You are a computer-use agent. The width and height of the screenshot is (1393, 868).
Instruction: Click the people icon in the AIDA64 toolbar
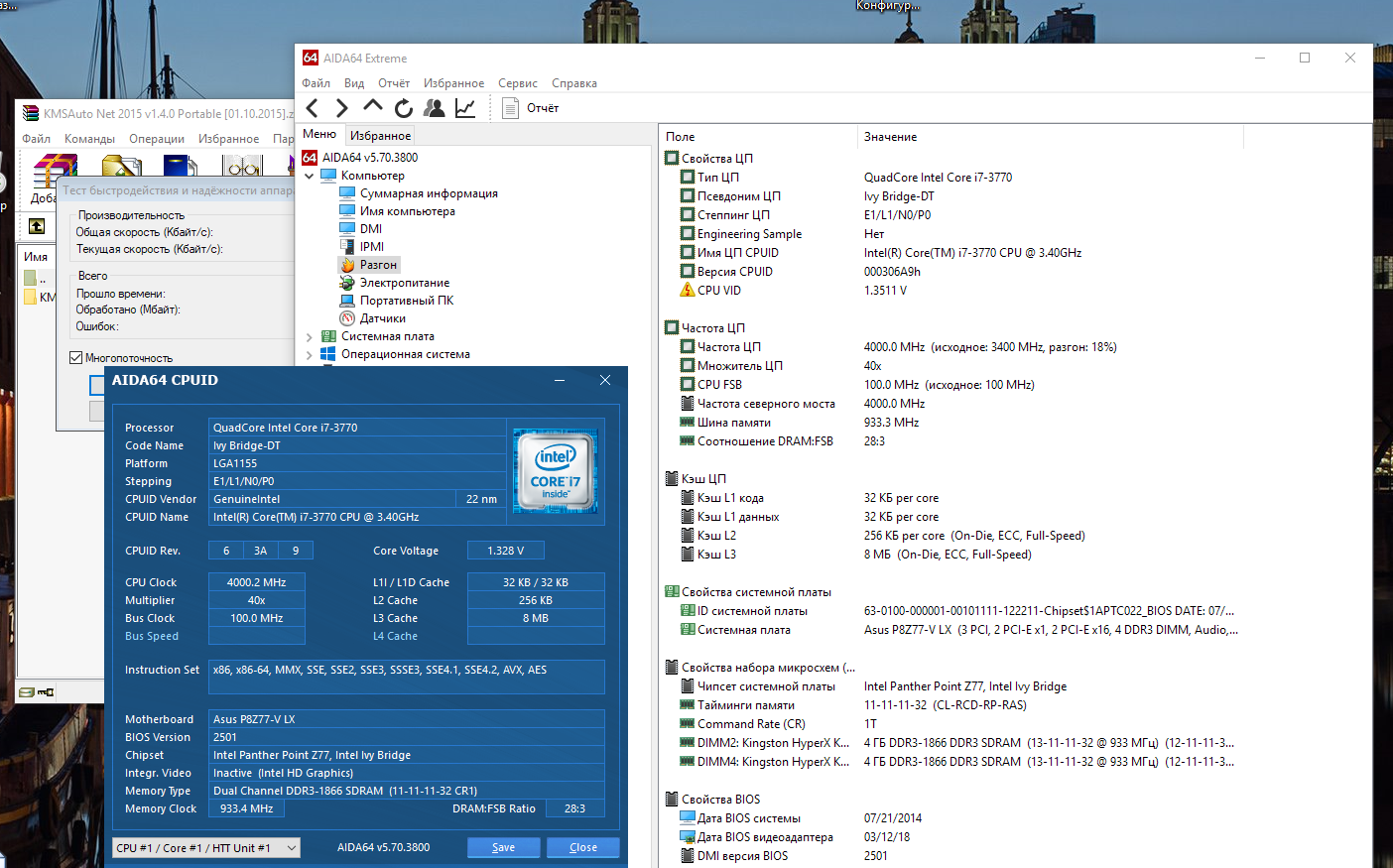[x=434, y=108]
